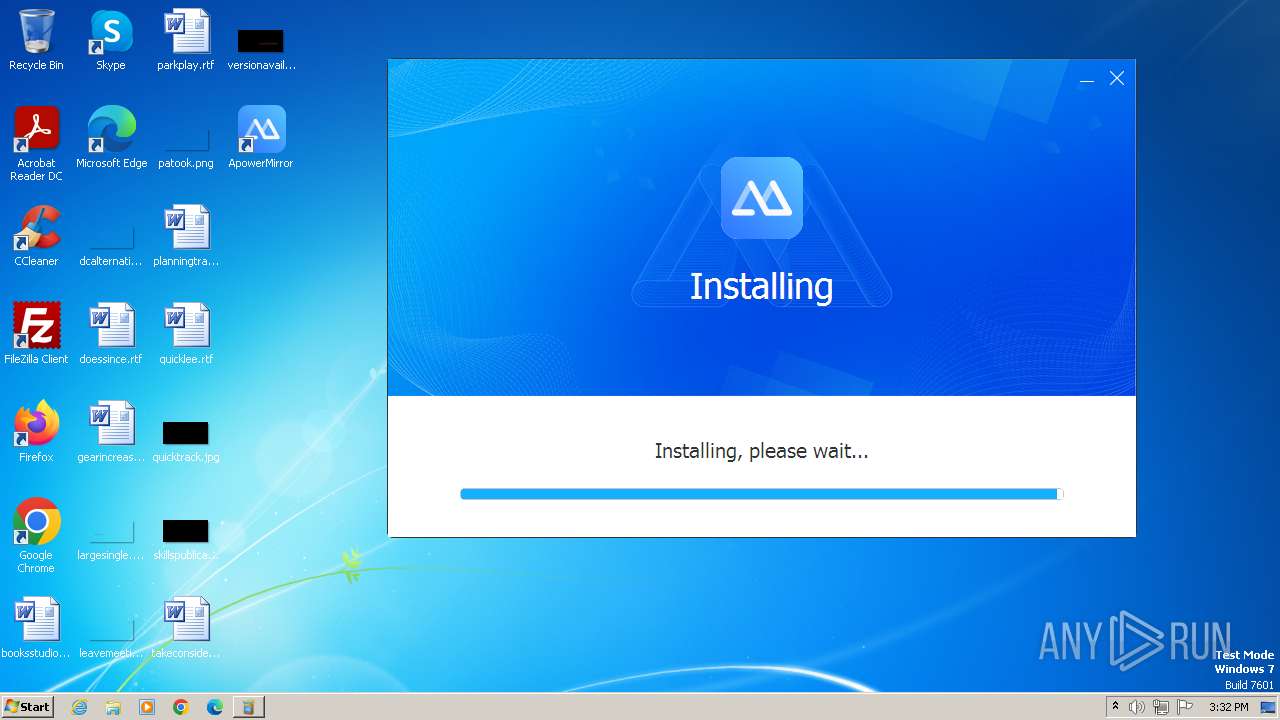Launch Skype from the desktop

point(111,40)
